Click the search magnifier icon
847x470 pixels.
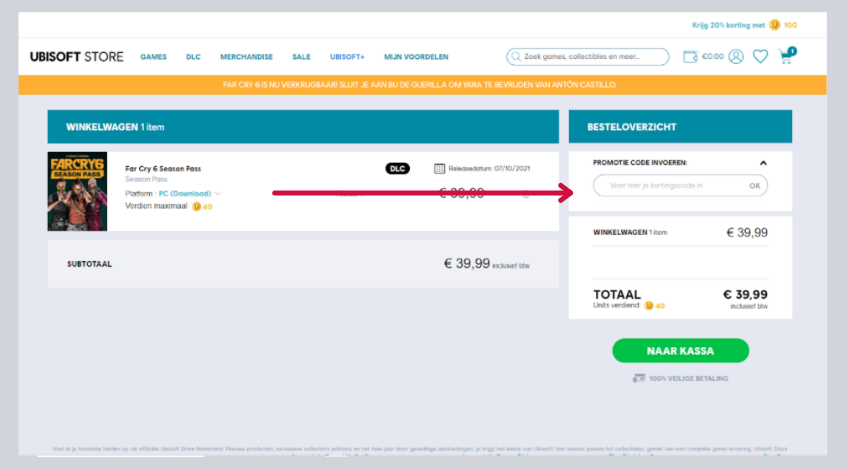coord(516,57)
